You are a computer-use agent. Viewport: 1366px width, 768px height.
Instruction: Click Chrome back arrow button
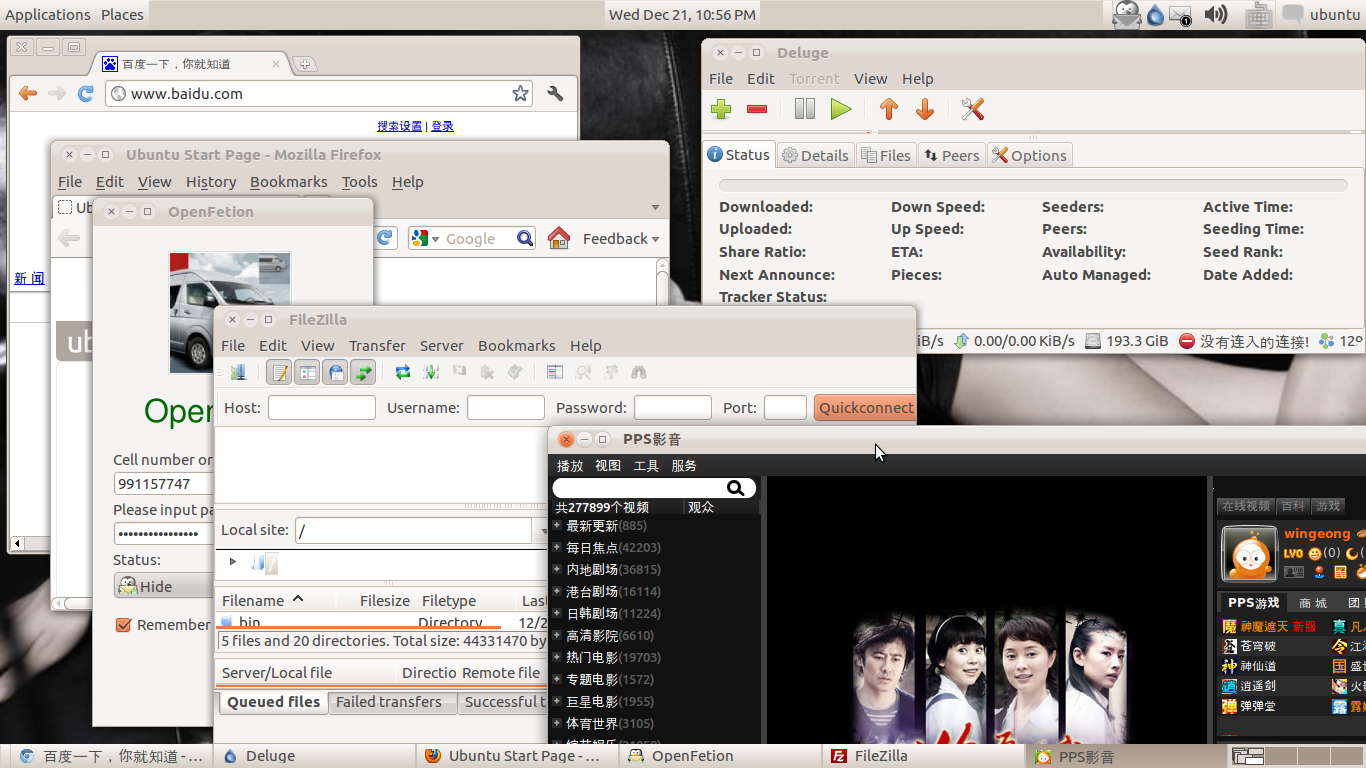tap(28, 93)
